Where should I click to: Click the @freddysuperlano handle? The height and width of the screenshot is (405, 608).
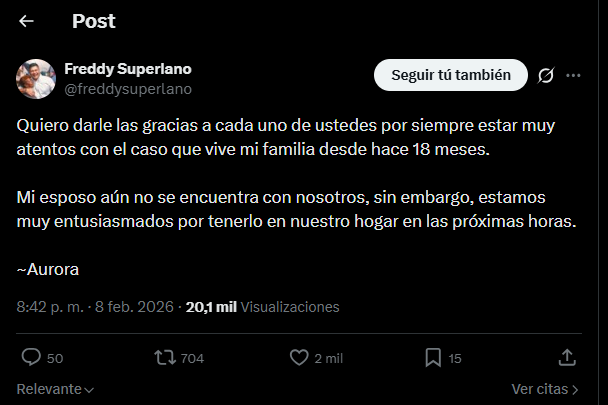(127, 88)
